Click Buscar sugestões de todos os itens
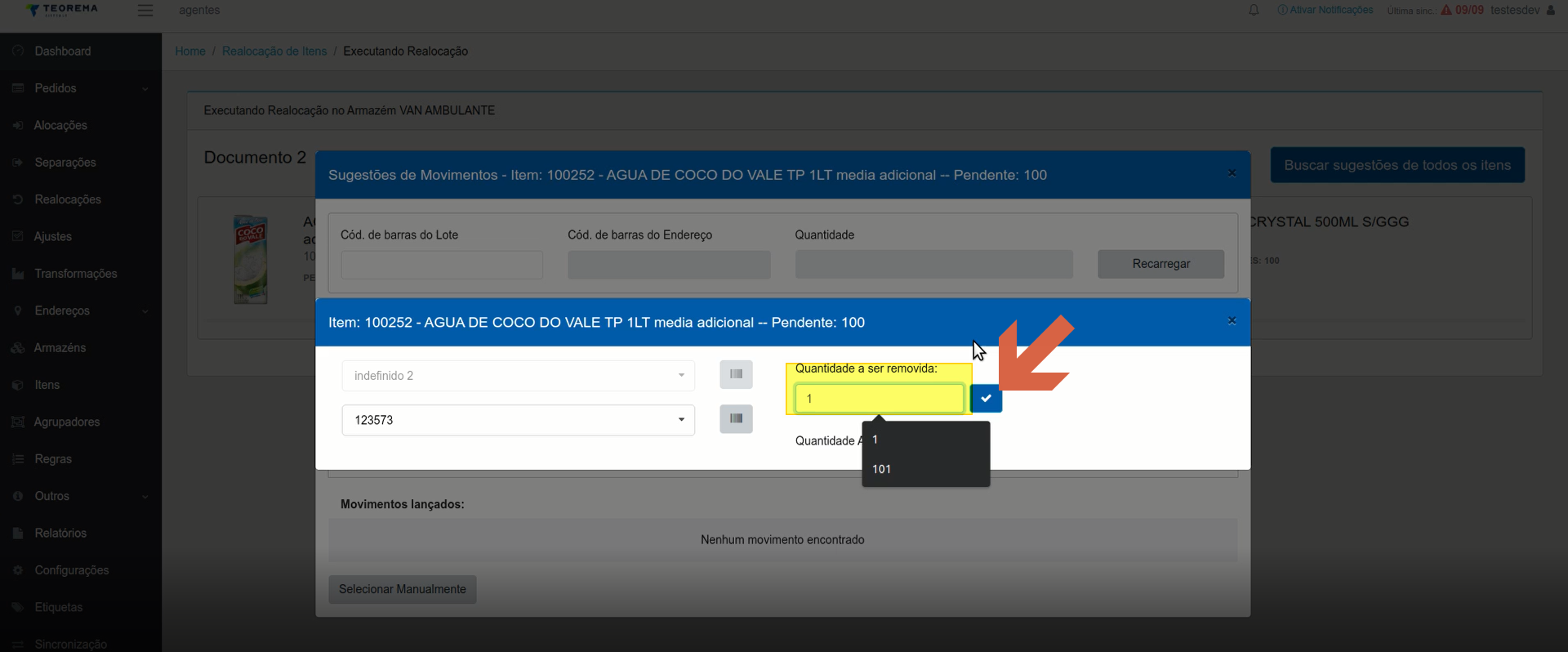 (1397, 165)
